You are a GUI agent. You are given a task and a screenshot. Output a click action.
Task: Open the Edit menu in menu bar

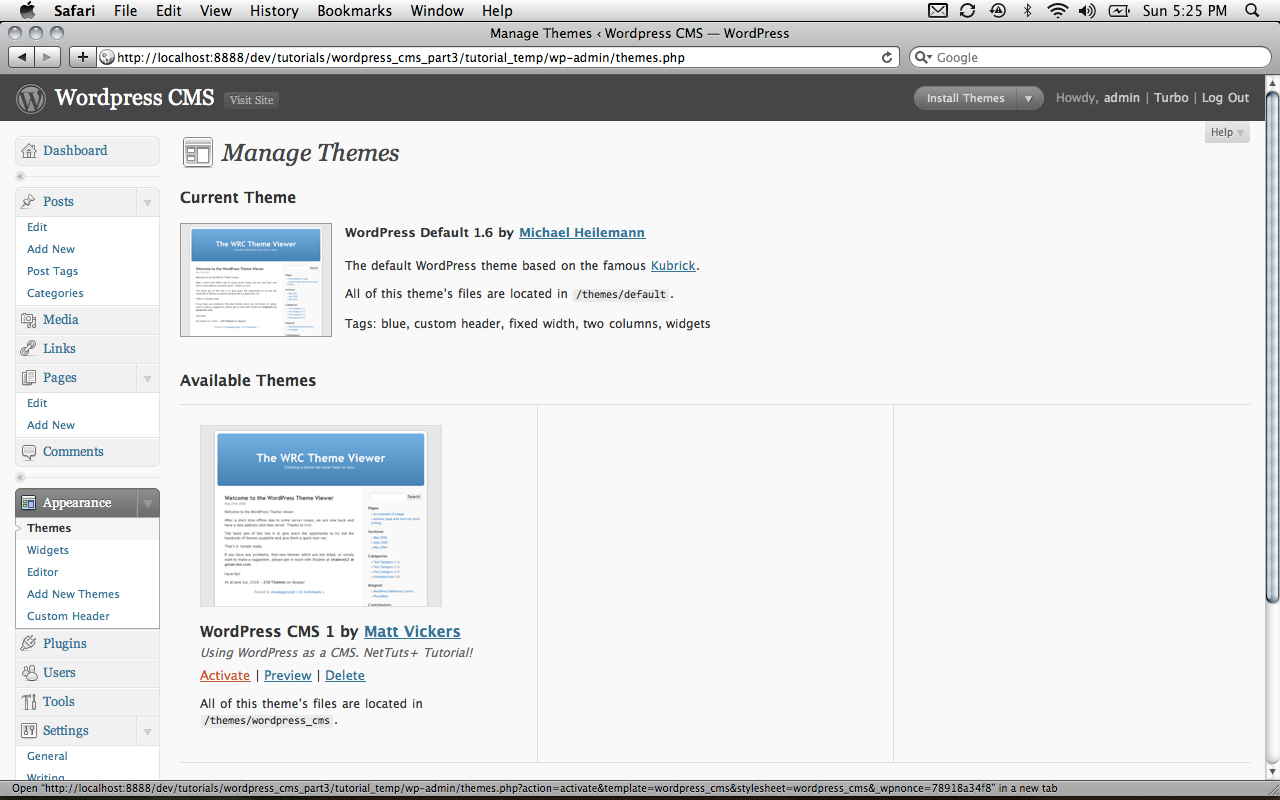click(x=169, y=11)
